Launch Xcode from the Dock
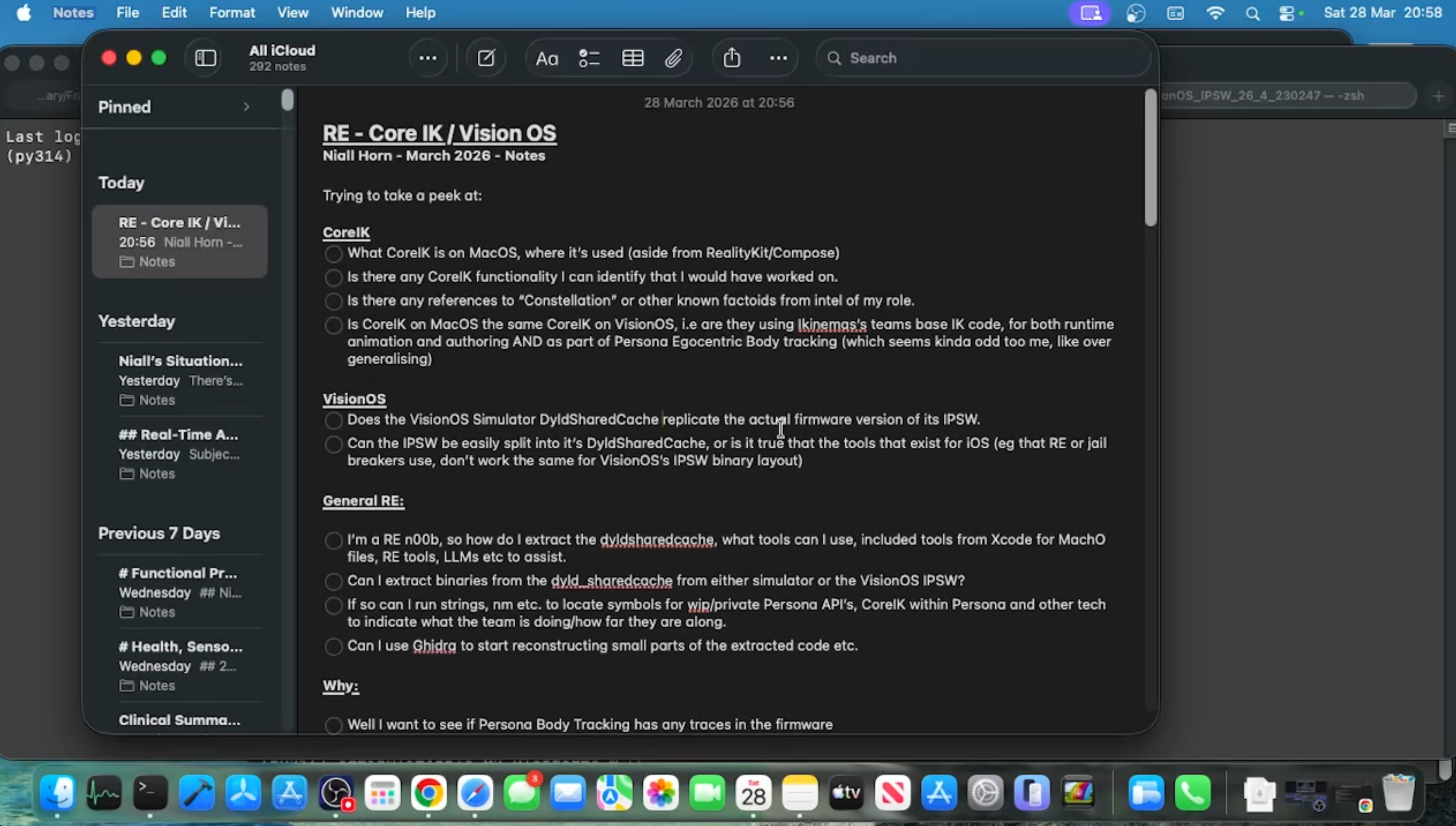Image resolution: width=1456 pixels, height=826 pixels. [197, 792]
